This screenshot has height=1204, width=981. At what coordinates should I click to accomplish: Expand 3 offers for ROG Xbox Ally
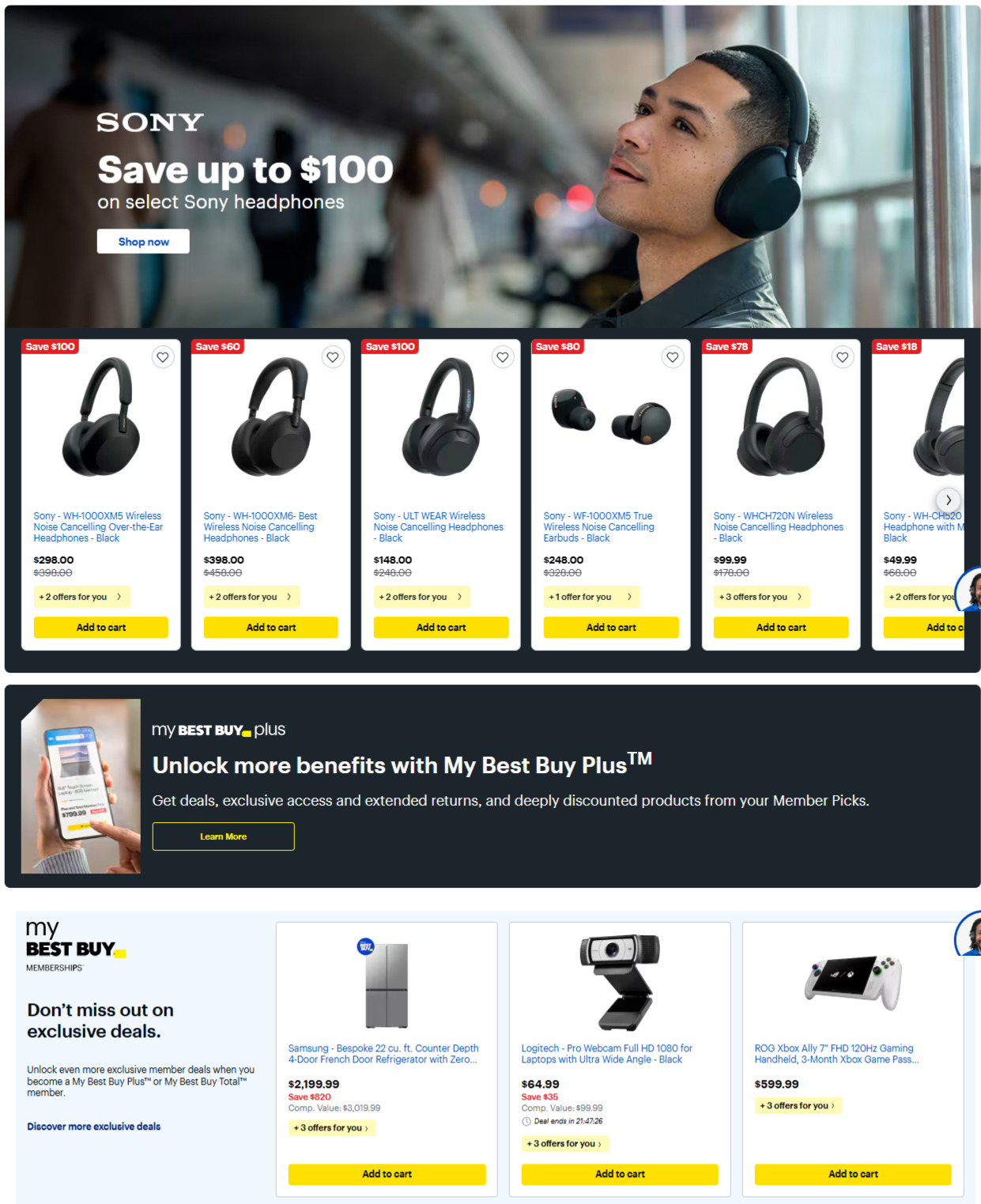tap(798, 1106)
